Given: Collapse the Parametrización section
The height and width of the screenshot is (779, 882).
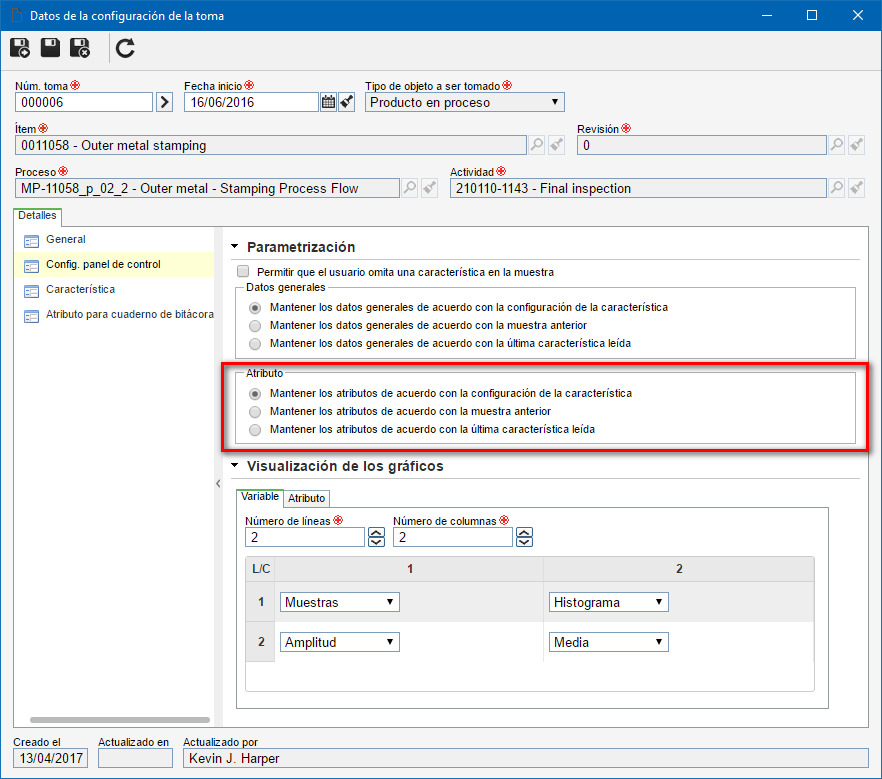Looking at the screenshot, I should coord(235,246).
